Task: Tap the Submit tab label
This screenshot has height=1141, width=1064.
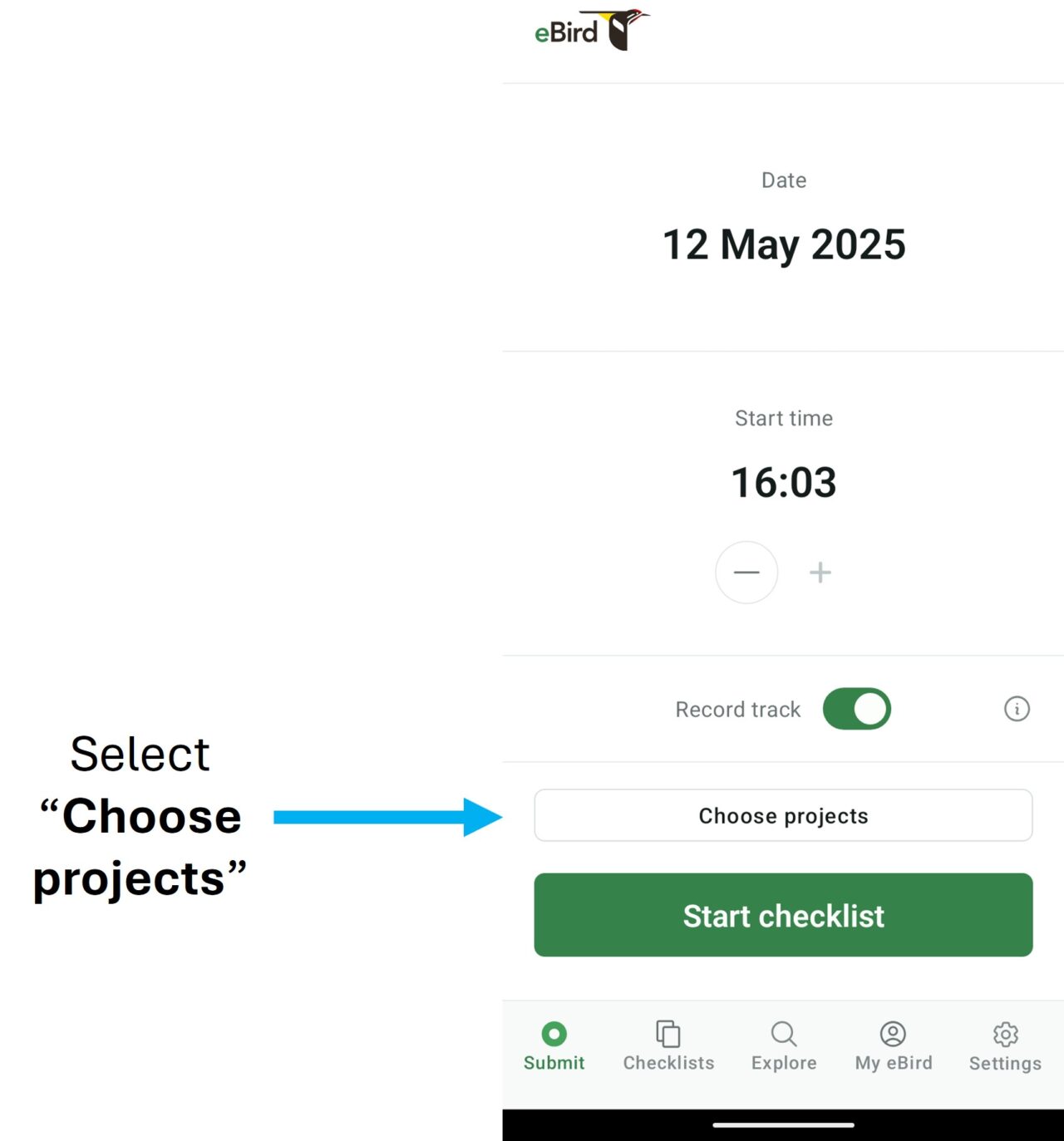Action: coord(554,1063)
